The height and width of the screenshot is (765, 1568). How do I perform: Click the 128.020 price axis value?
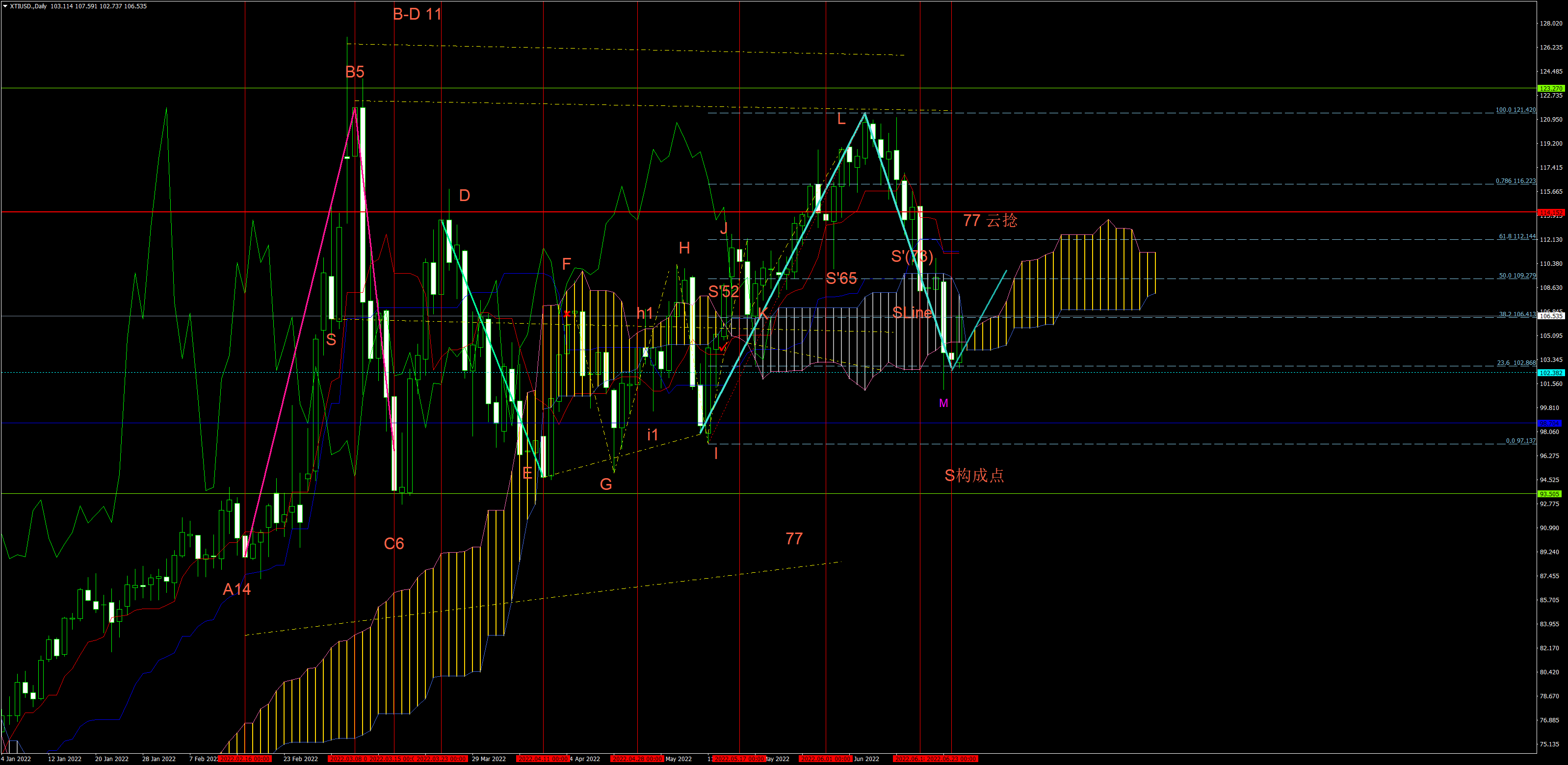click(x=1551, y=23)
